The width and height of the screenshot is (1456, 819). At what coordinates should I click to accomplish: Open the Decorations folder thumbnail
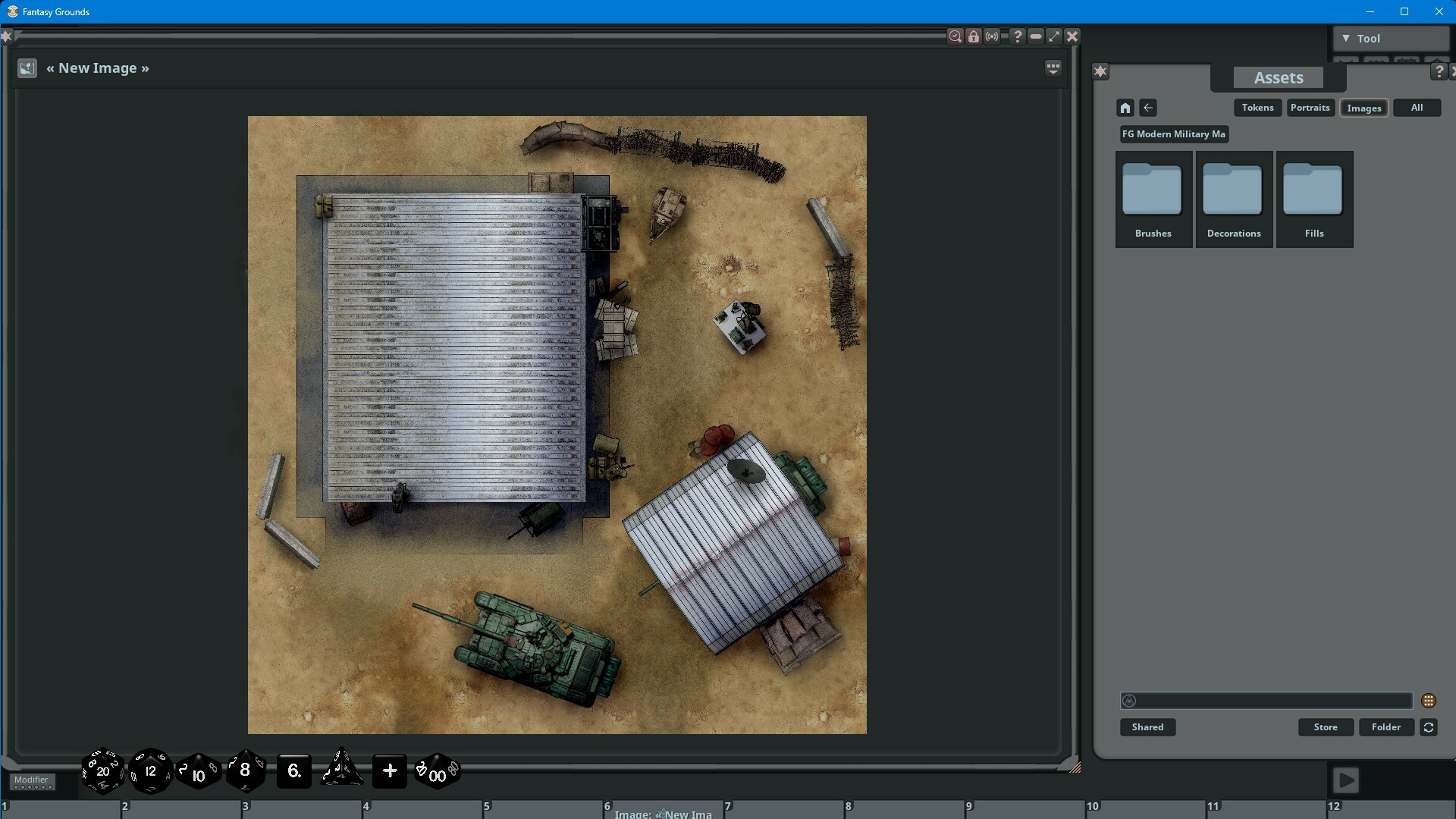point(1233,190)
